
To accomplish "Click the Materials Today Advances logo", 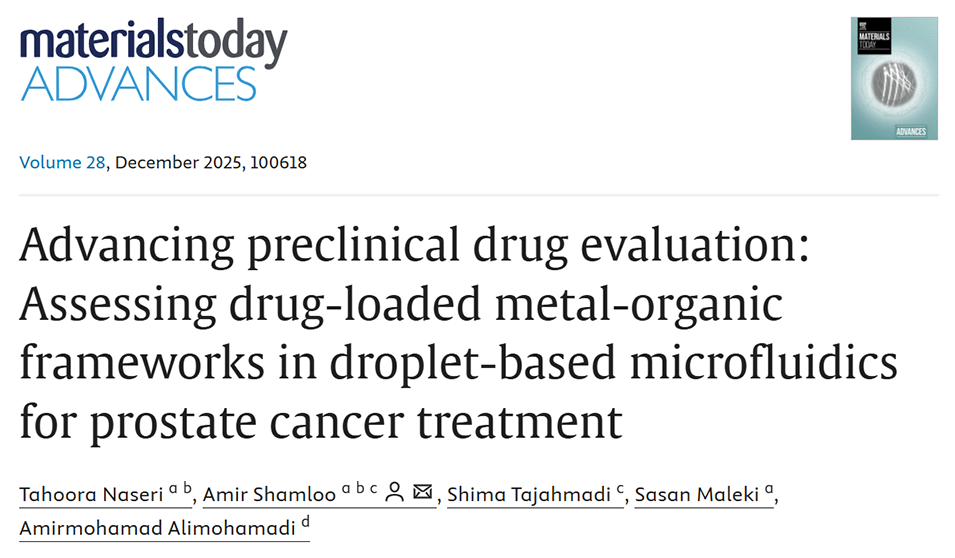I will tap(153, 61).
